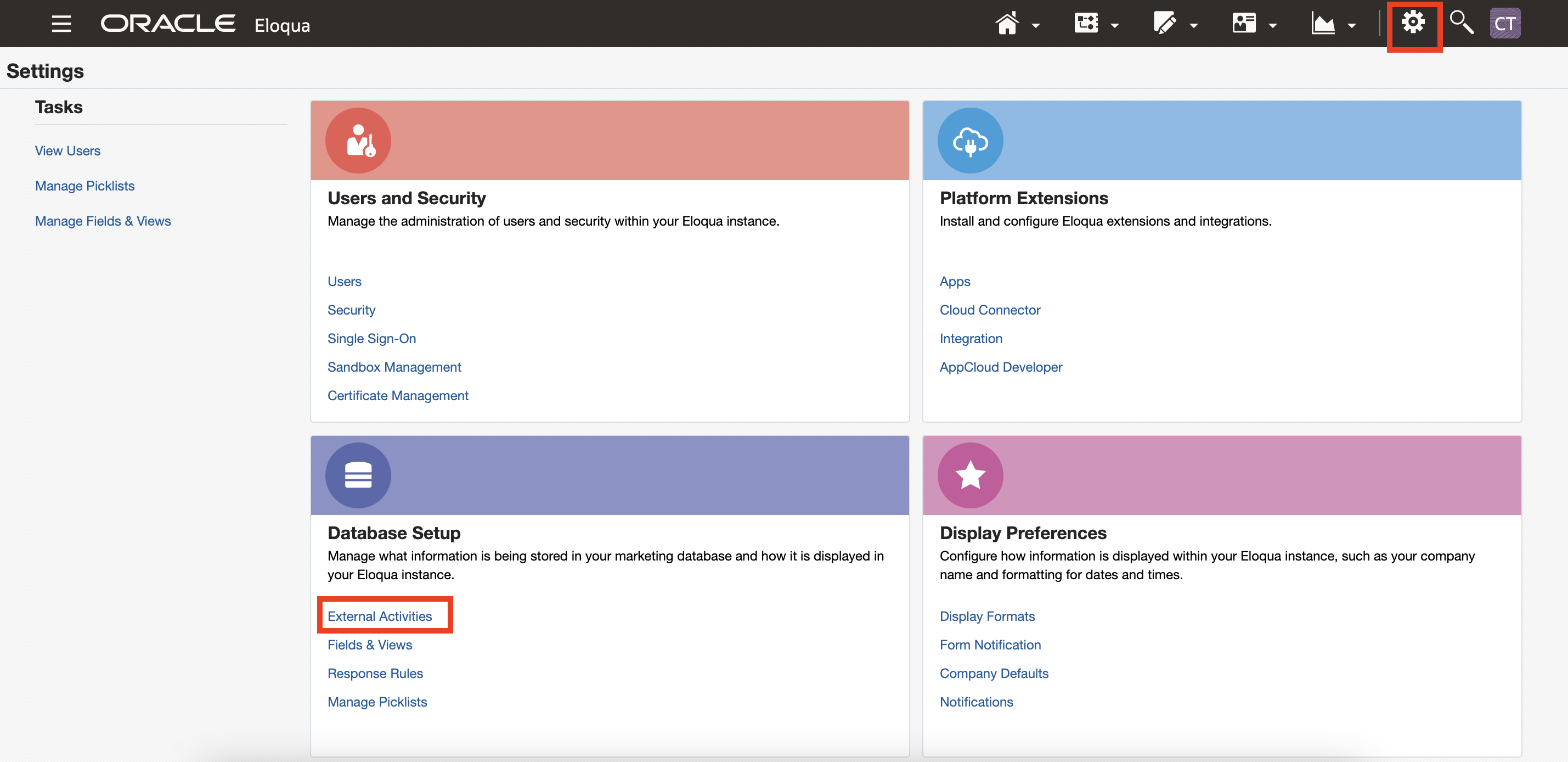Click the Users and Security heading
1568x762 pixels.
coord(407,199)
